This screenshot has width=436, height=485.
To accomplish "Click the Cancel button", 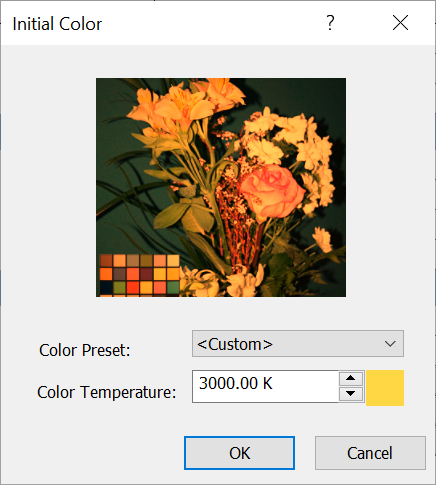I will click(370, 453).
